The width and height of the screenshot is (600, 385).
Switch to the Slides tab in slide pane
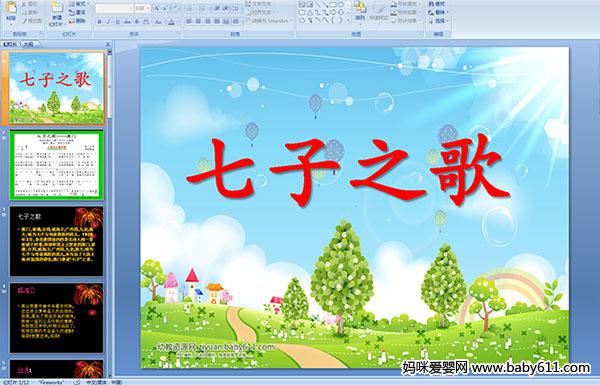[x=10, y=44]
